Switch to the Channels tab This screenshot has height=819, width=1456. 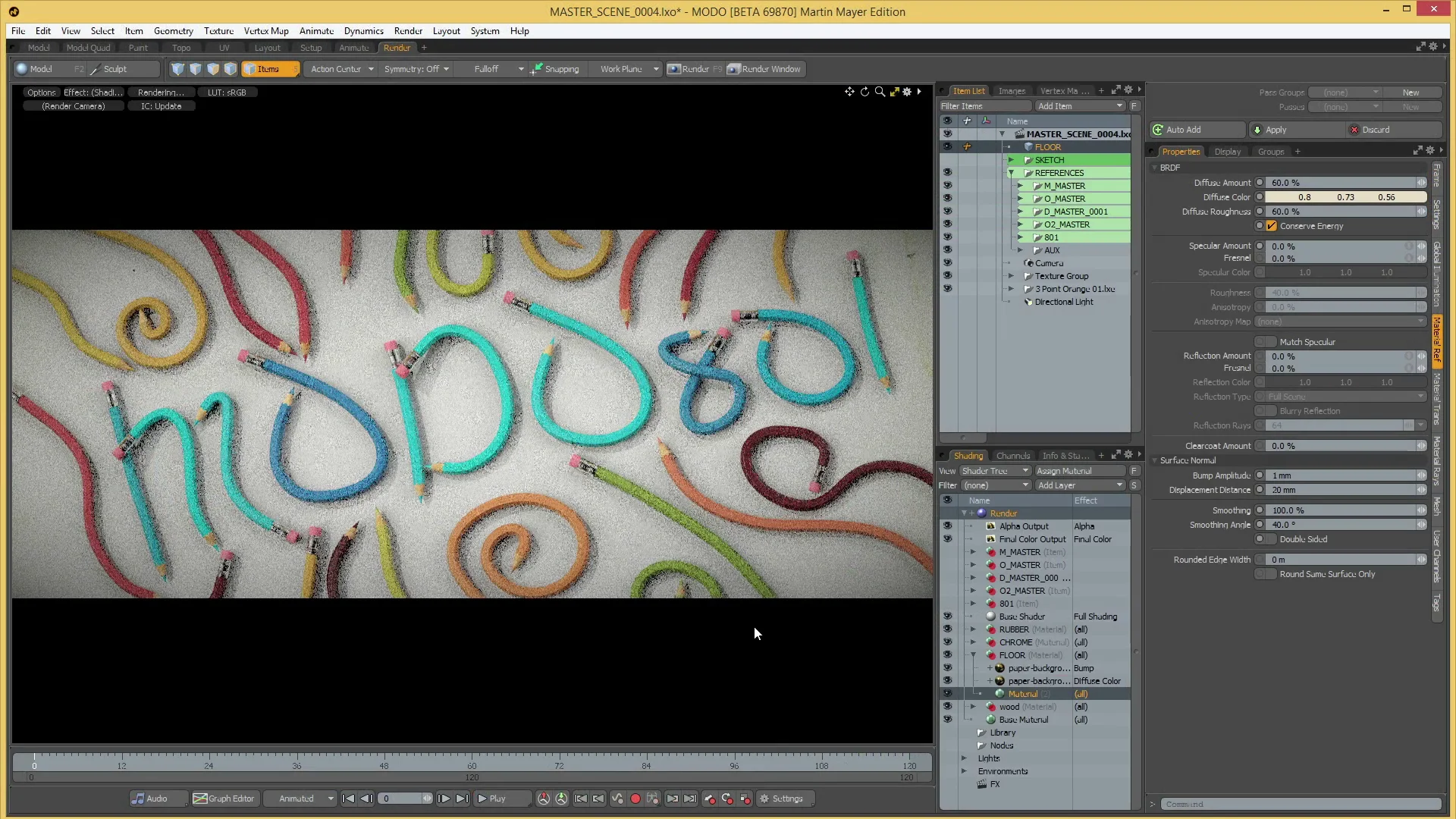[x=1013, y=456]
